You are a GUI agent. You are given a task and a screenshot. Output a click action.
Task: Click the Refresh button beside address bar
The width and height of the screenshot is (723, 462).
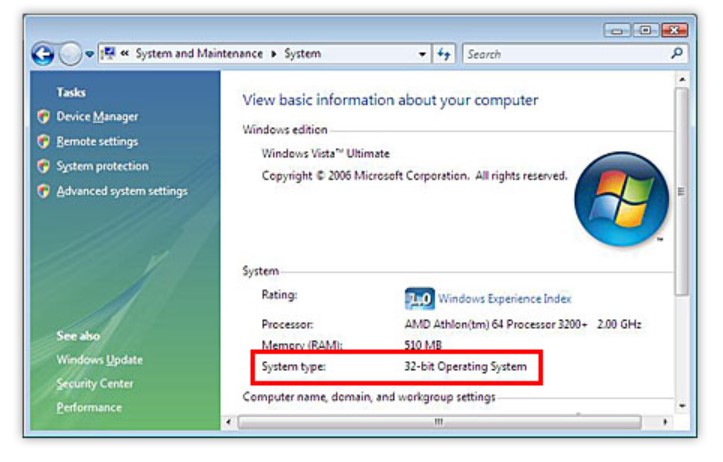point(444,54)
